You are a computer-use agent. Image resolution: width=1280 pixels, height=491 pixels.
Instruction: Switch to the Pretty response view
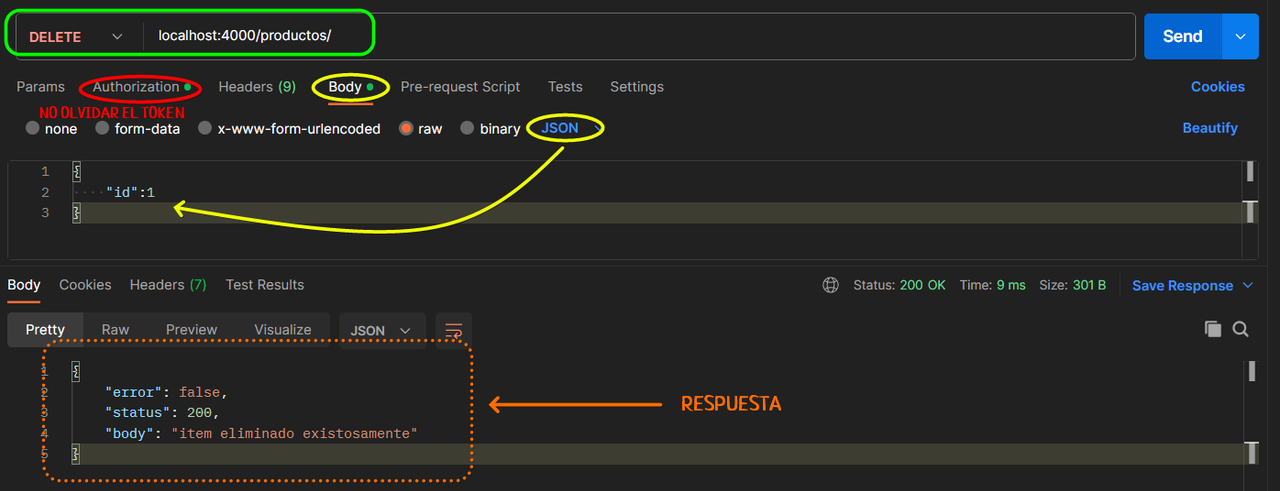(45, 330)
